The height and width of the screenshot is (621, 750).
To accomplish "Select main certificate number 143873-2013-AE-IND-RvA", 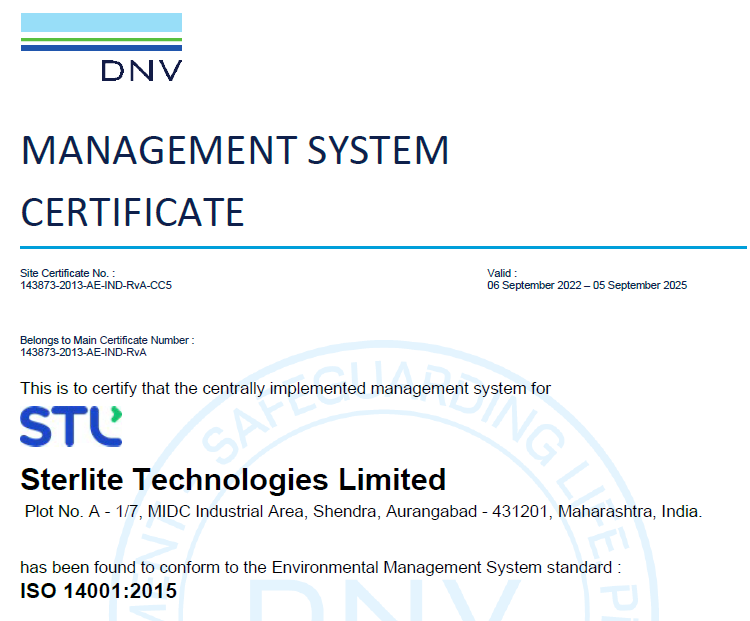I will point(83,353).
